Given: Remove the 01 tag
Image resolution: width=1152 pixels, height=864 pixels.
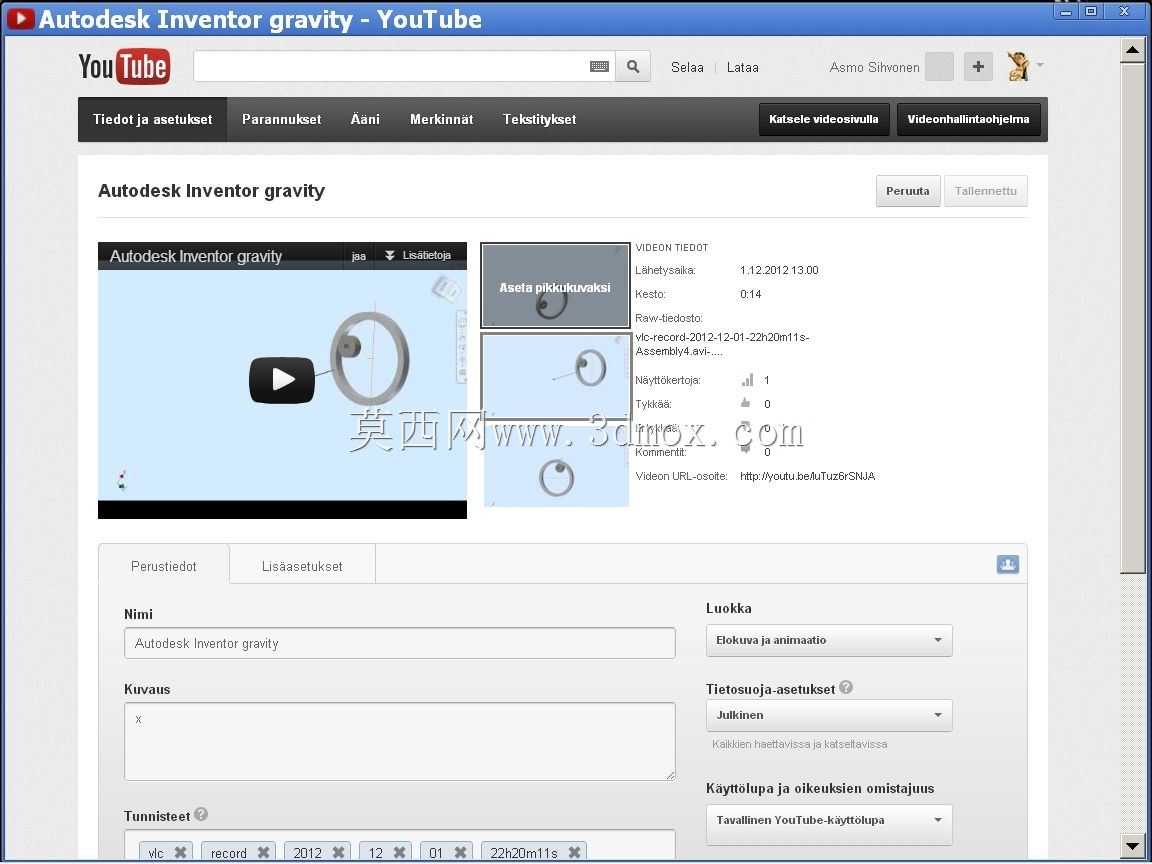Looking at the screenshot, I should (x=460, y=852).
